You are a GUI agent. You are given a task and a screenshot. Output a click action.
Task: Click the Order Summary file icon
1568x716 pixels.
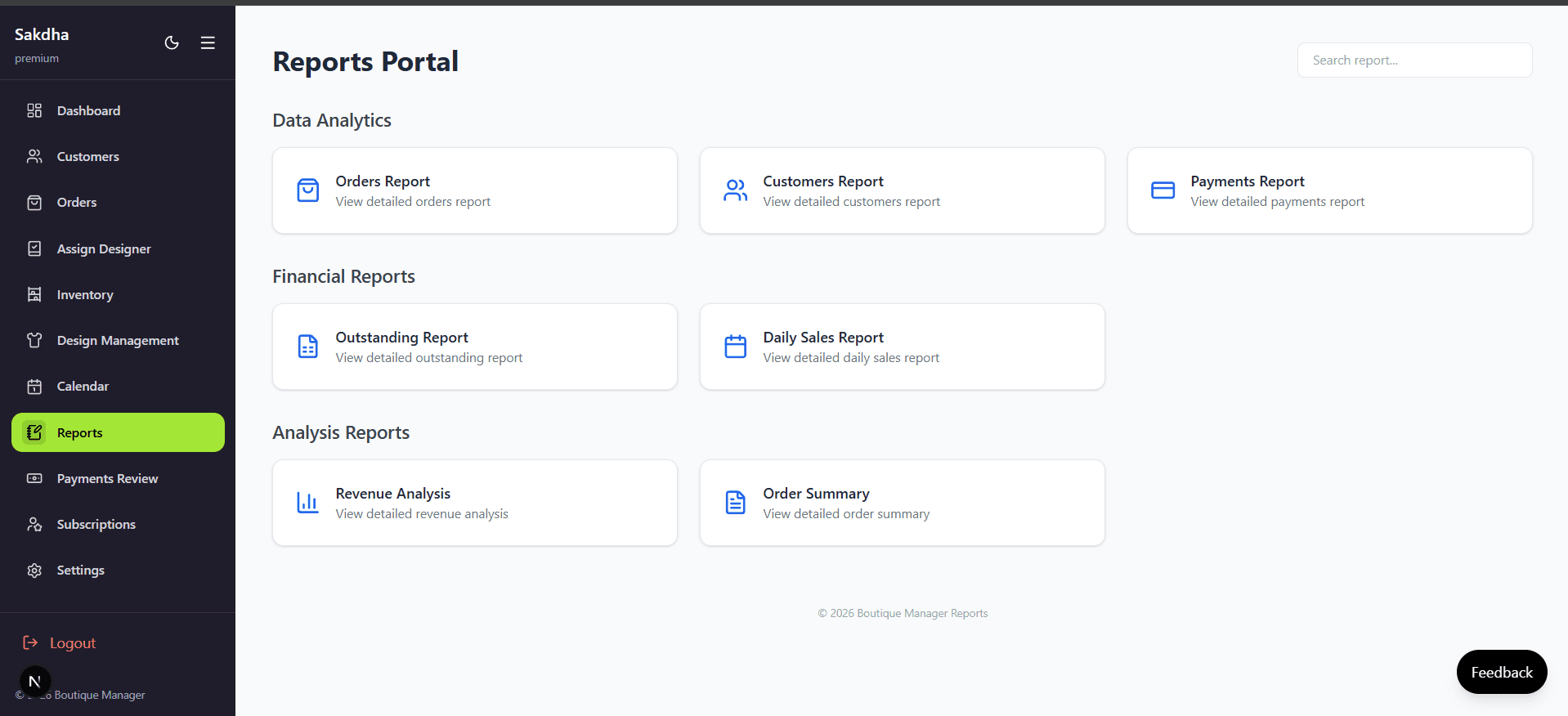[736, 503]
